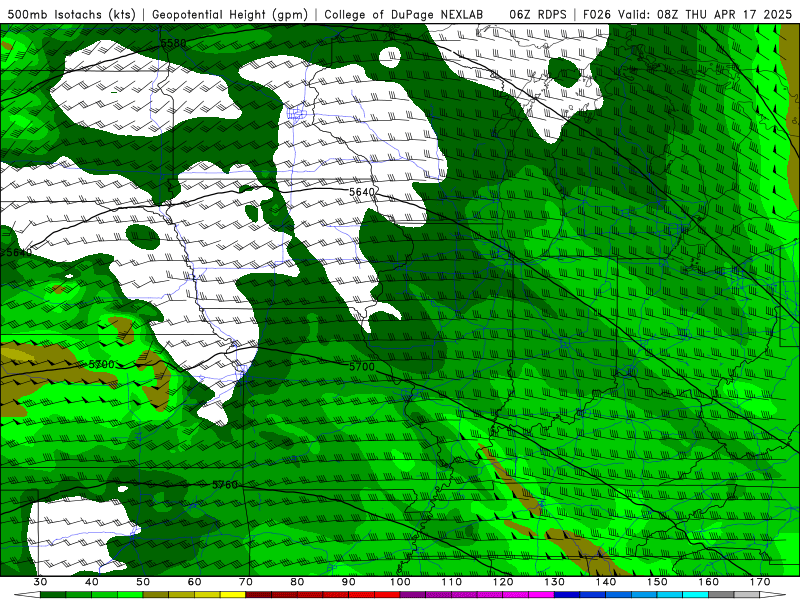Click the '06Z RDPS' model run label

pyautogui.click(x=538, y=15)
